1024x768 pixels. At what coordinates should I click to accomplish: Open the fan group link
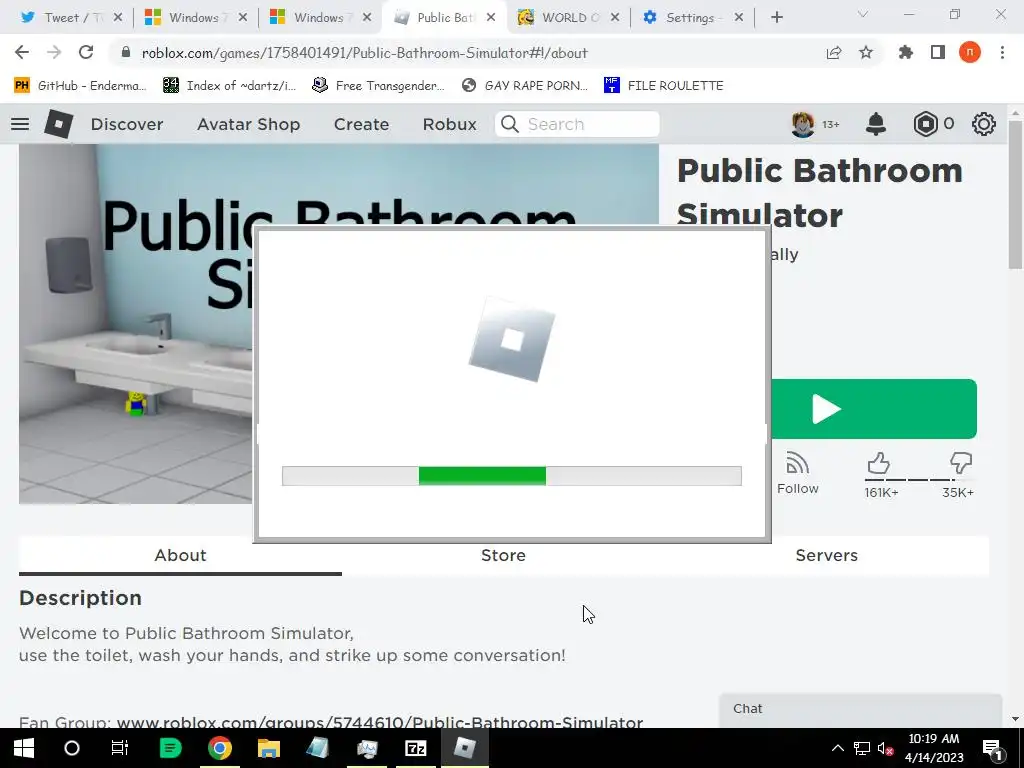(379, 722)
